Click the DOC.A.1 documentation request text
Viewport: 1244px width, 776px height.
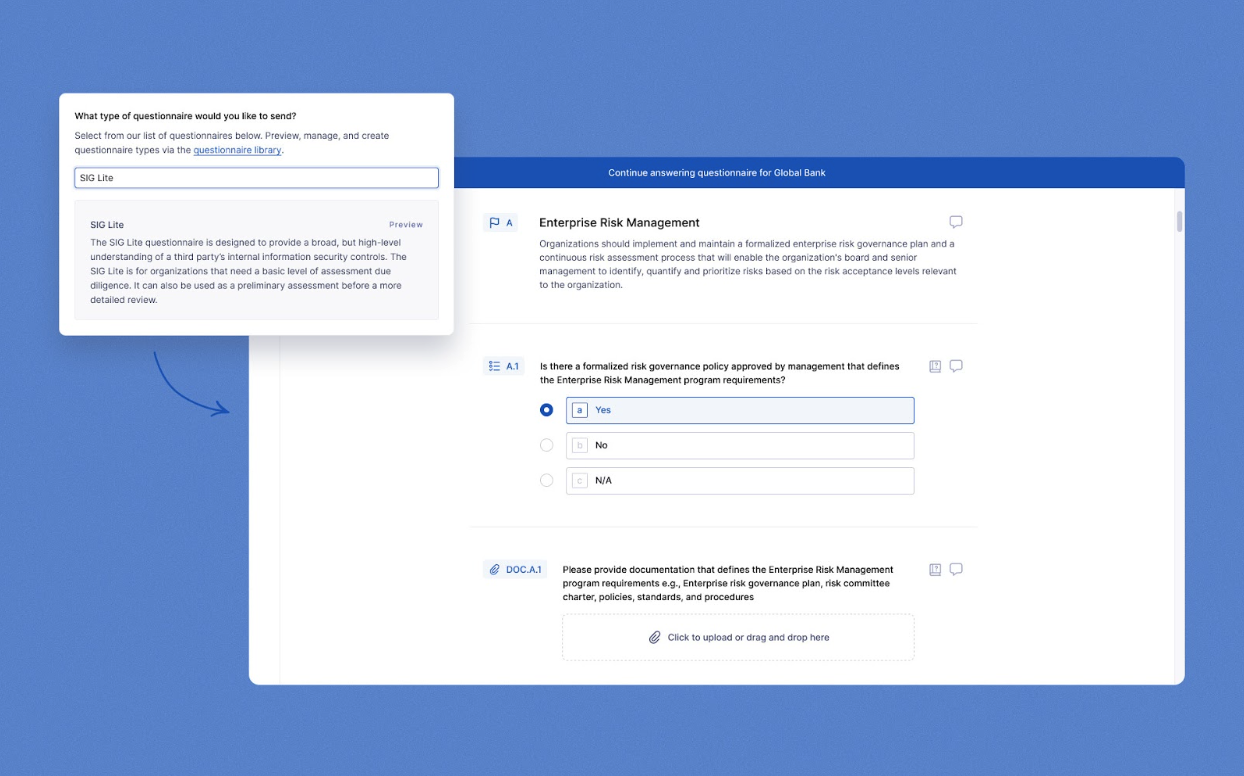click(x=727, y=583)
